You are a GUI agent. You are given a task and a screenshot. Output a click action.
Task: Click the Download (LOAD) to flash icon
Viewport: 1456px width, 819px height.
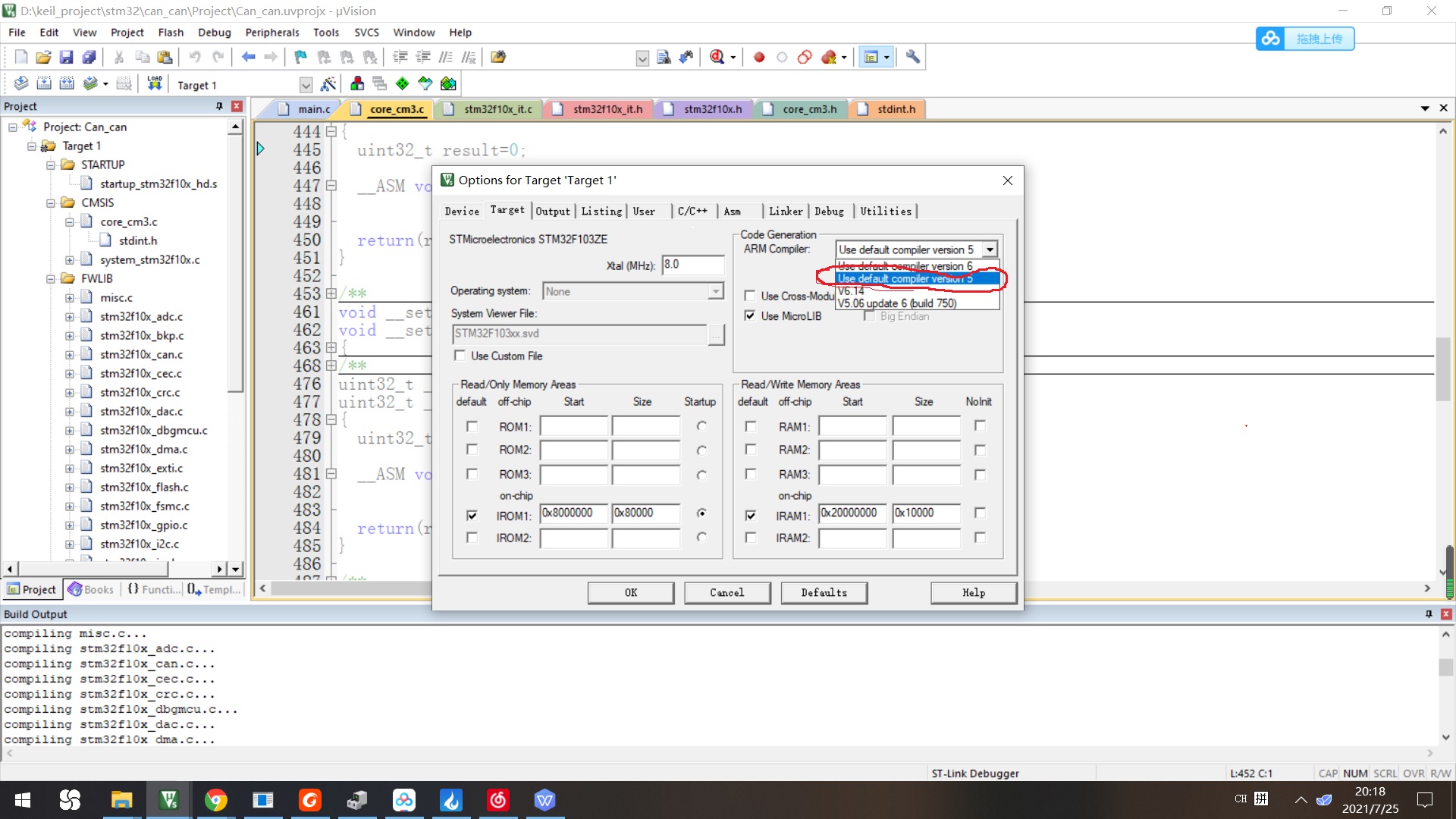pos(155,83)
